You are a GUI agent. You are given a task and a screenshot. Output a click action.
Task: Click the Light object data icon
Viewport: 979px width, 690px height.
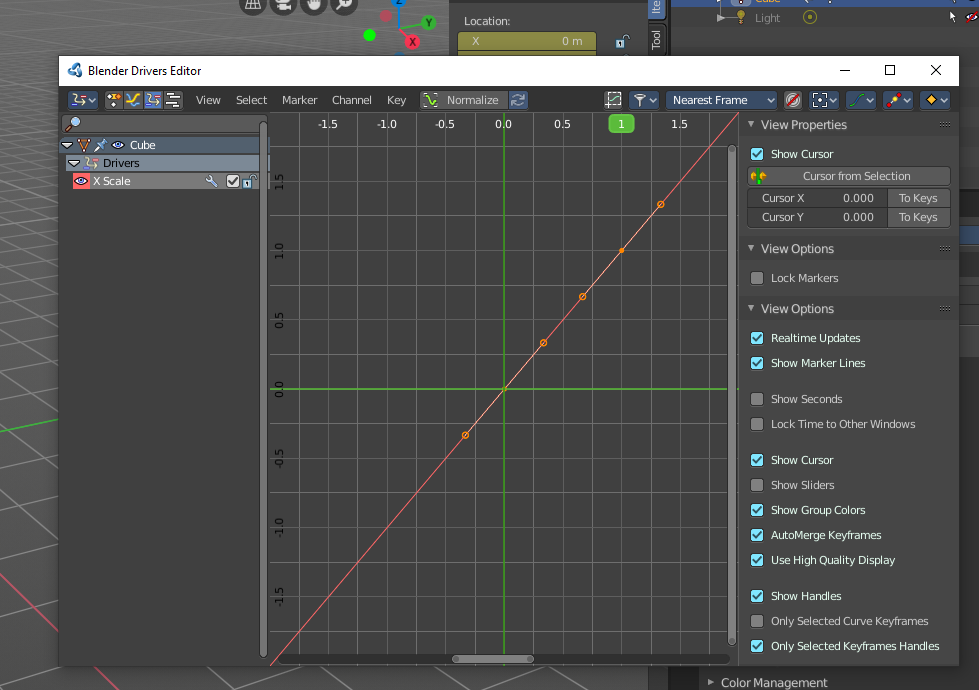[810, 17]
